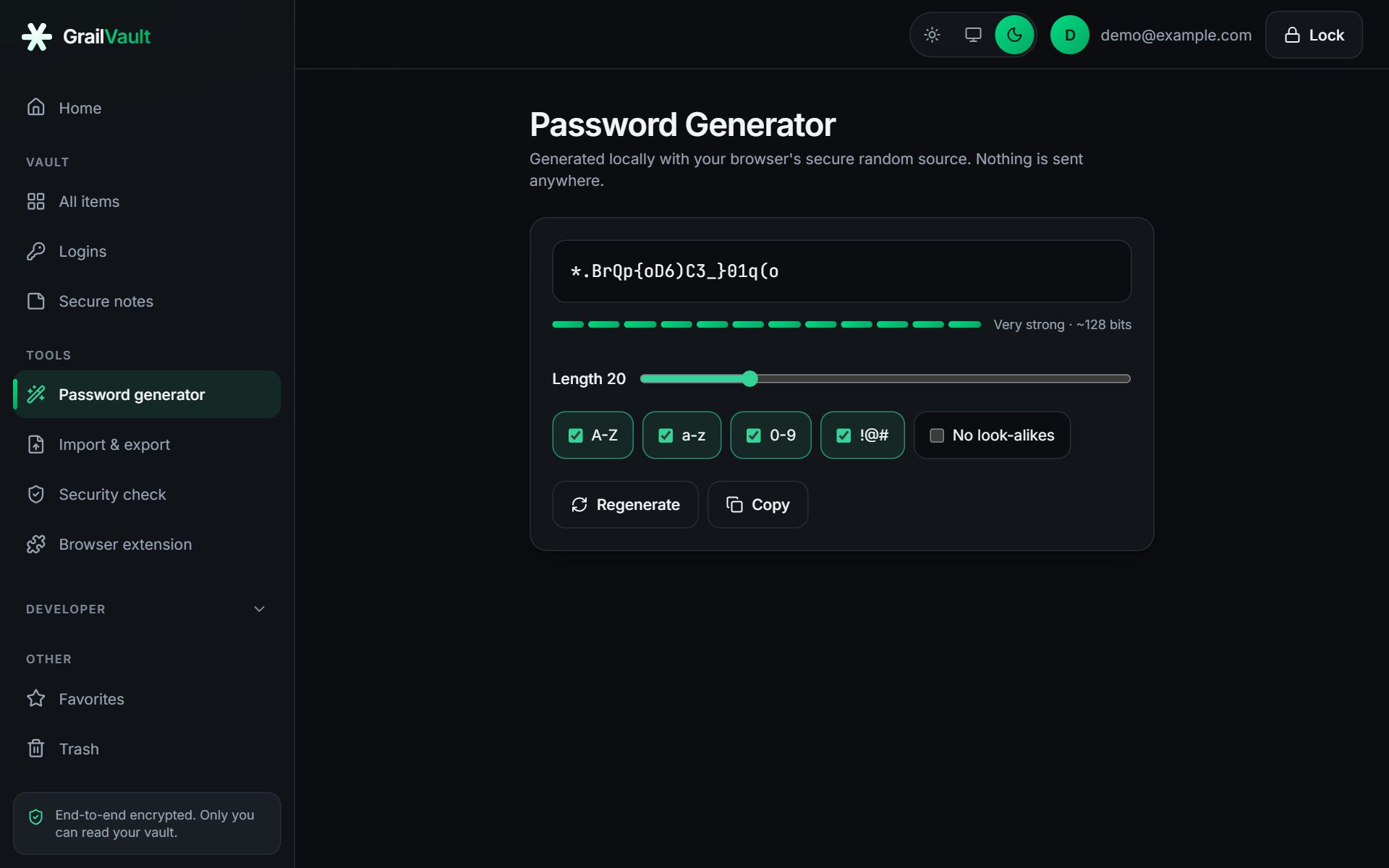Click the demo@example.com account email

click(1176, 35)
